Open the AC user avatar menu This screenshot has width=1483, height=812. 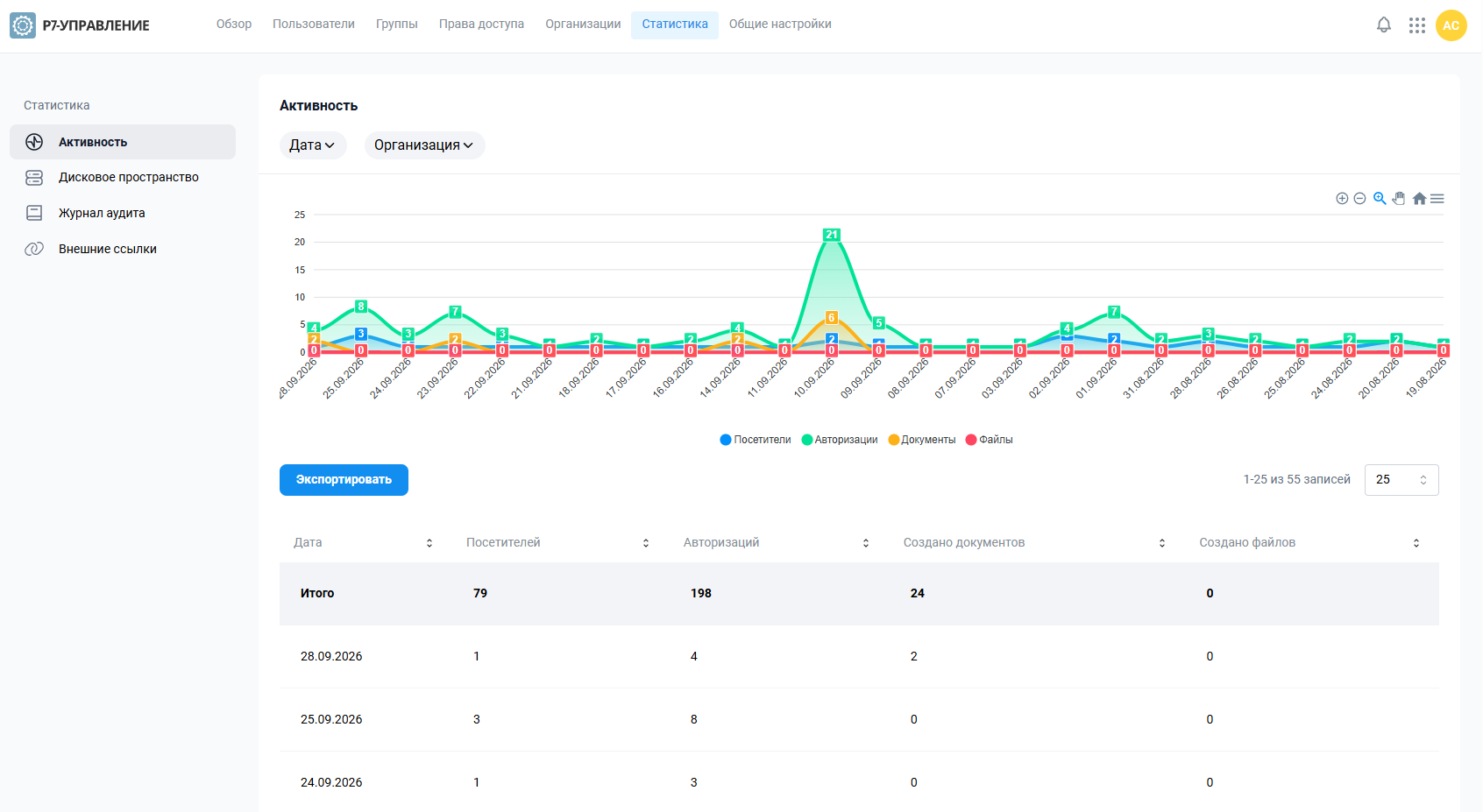[1451, 25]
